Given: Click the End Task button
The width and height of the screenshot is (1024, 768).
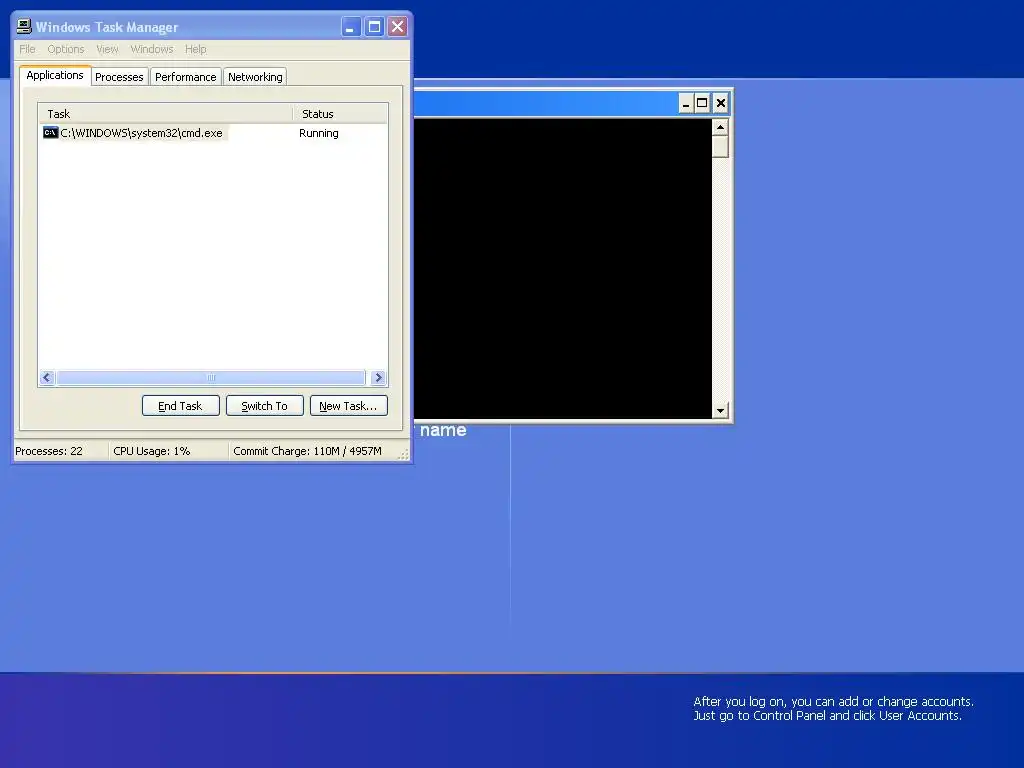Looking at the screenshot, I should click(x=181, y=406).
